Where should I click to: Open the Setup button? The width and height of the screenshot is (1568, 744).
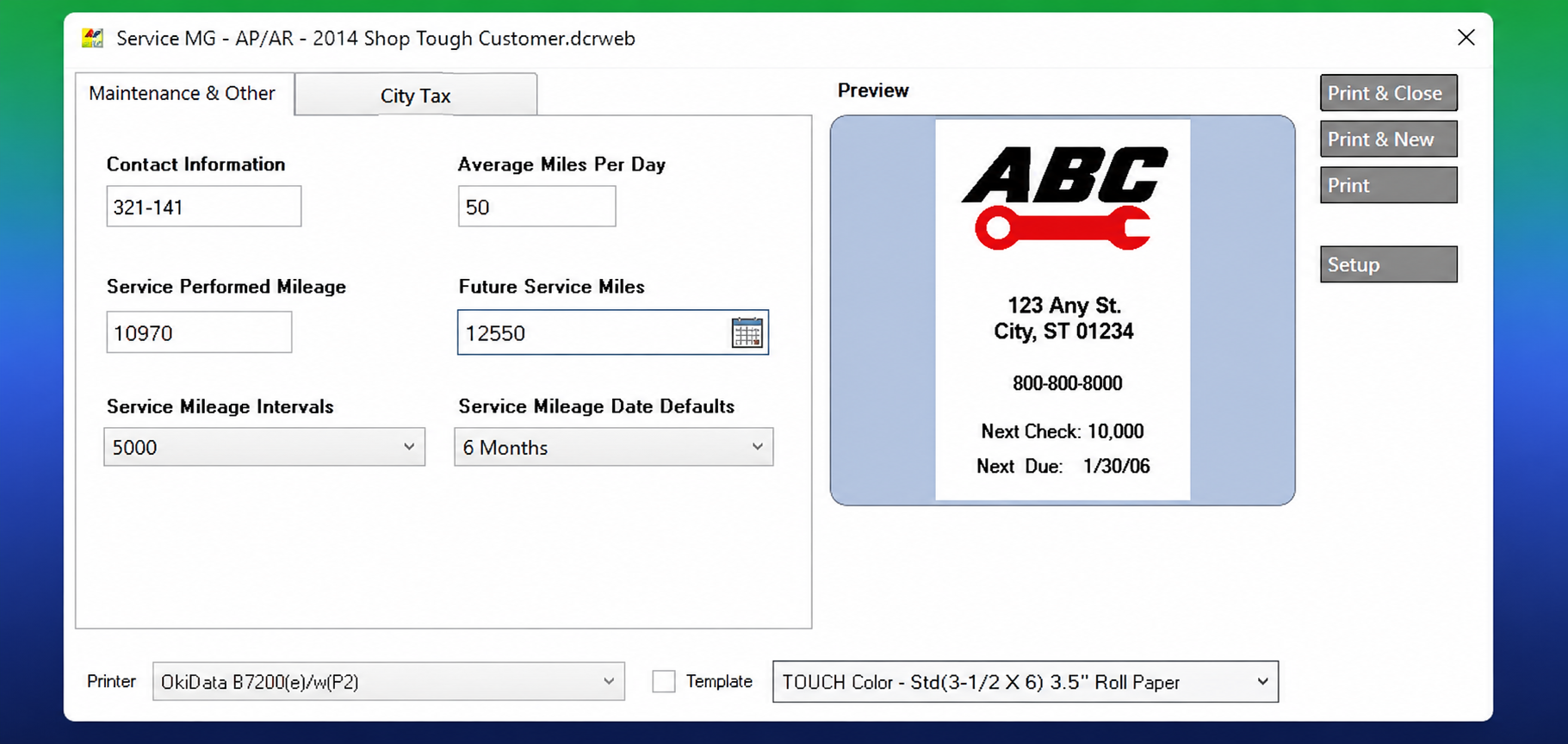1388,264
